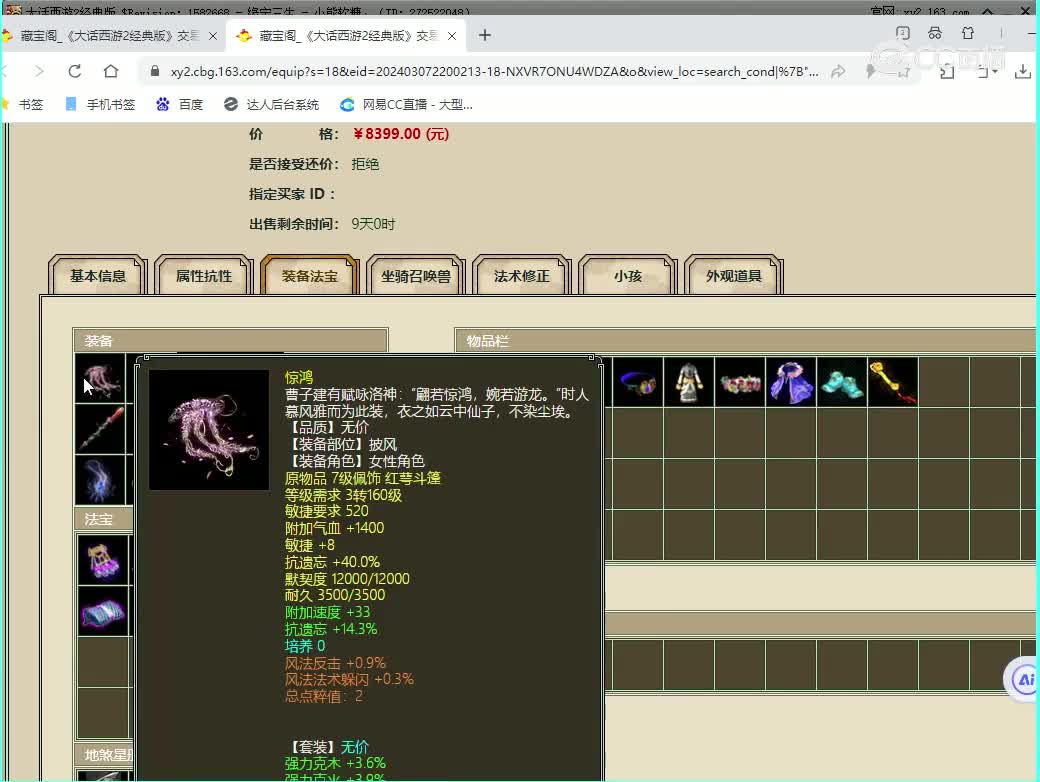Open a new browser tab
Screen dimensions: 1040x782
click(485, 35)
